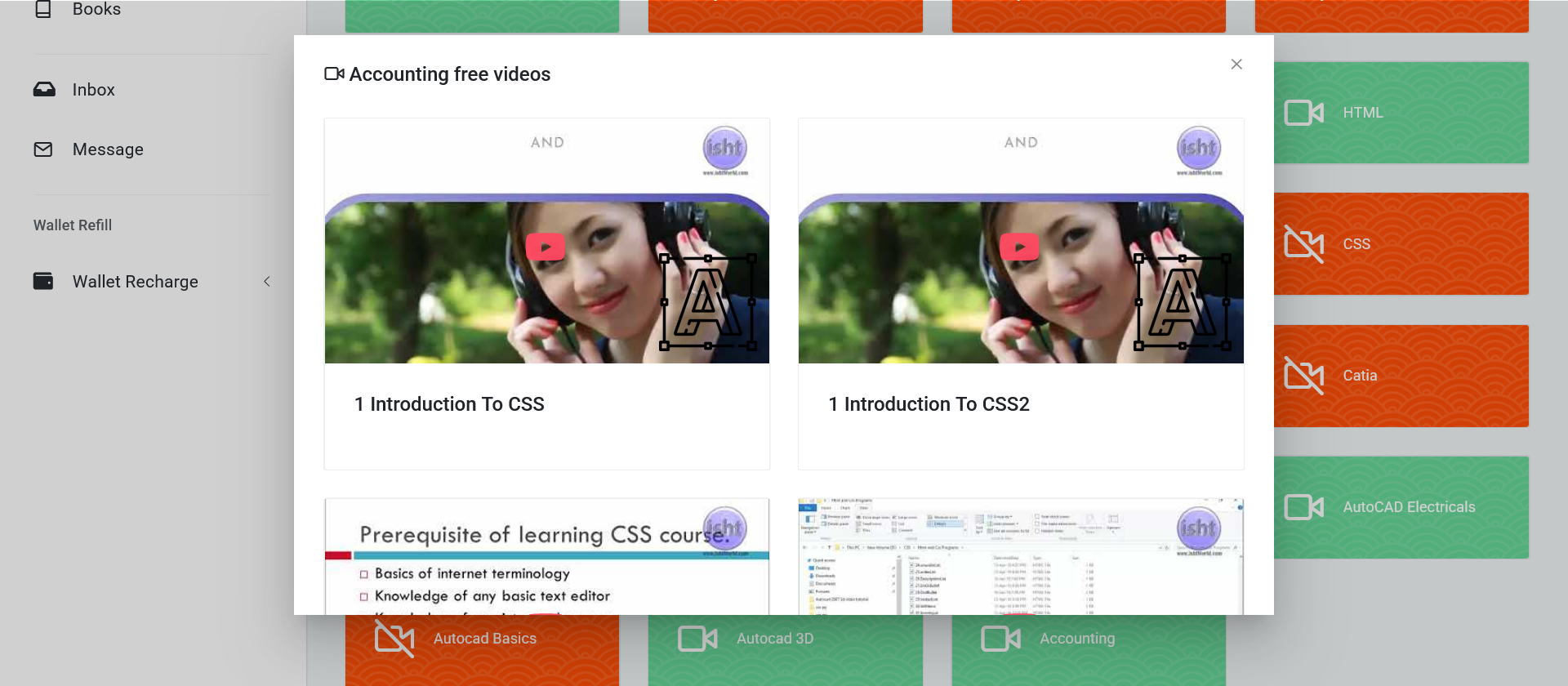Click the Inbox tray icon
This screenshot has width=1568, height=686.
click(44, 90)
